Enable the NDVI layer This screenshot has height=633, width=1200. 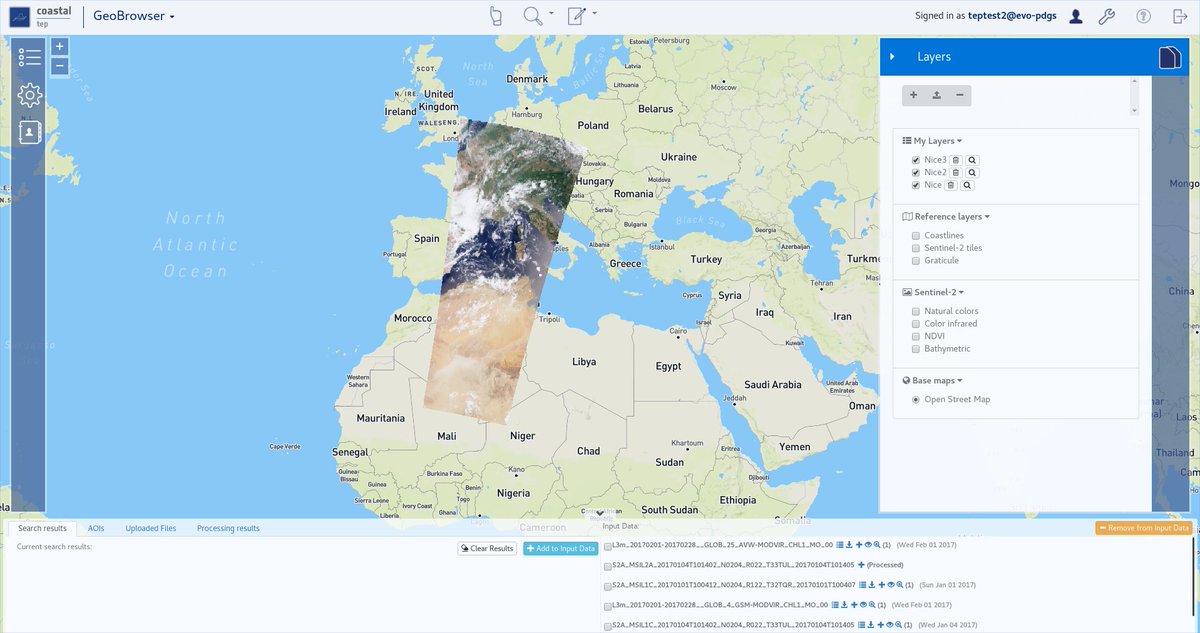(916, 337)
